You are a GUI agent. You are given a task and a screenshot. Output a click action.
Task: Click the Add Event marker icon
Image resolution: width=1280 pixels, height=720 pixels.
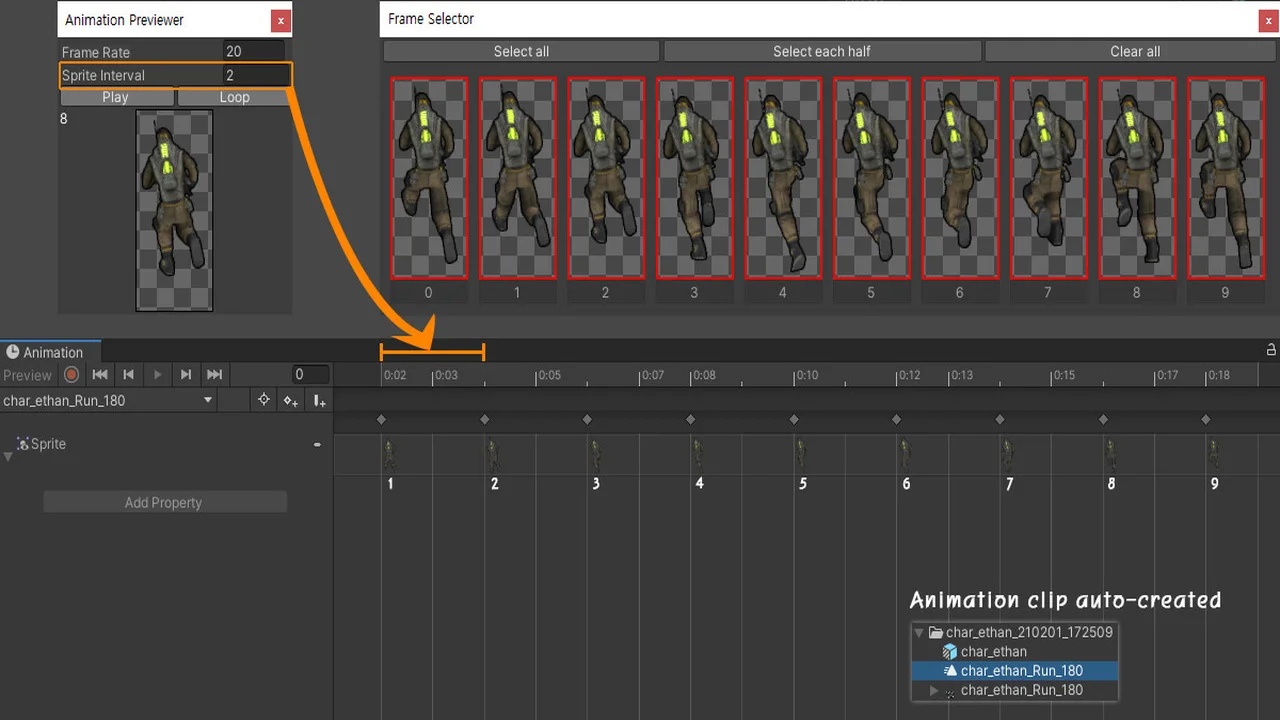[319, 400]
